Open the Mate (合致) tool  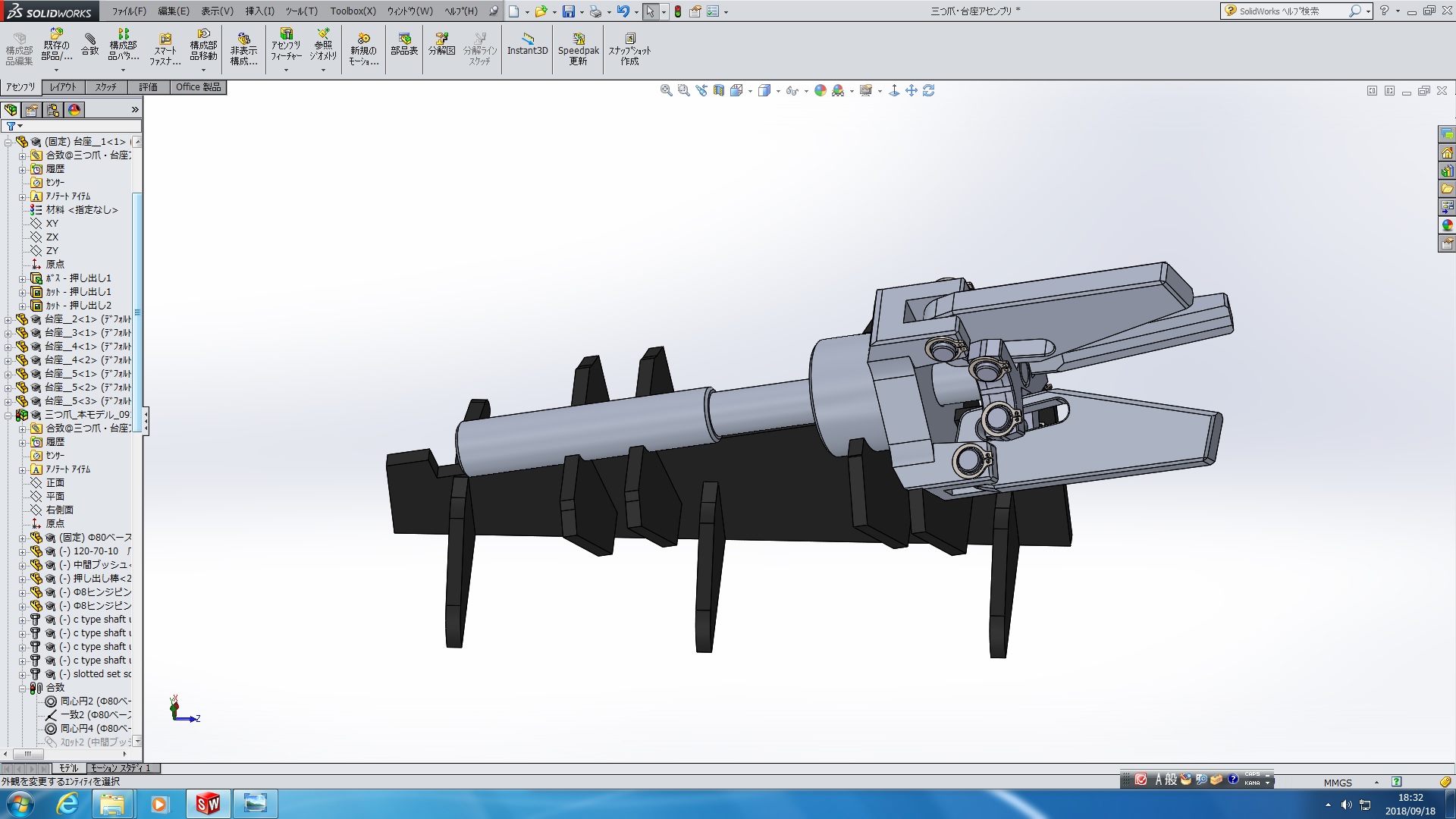90,45
